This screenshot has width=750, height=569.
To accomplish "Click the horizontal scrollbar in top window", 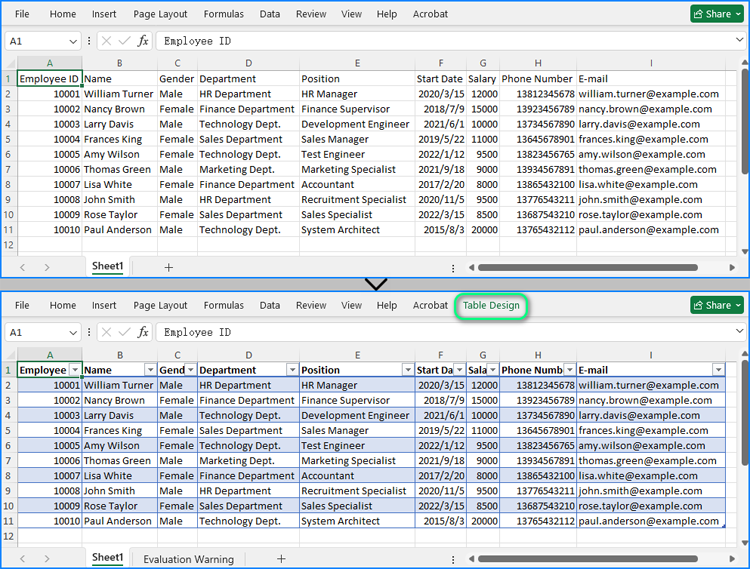I will pyautogui.click(x=590, y=268).
